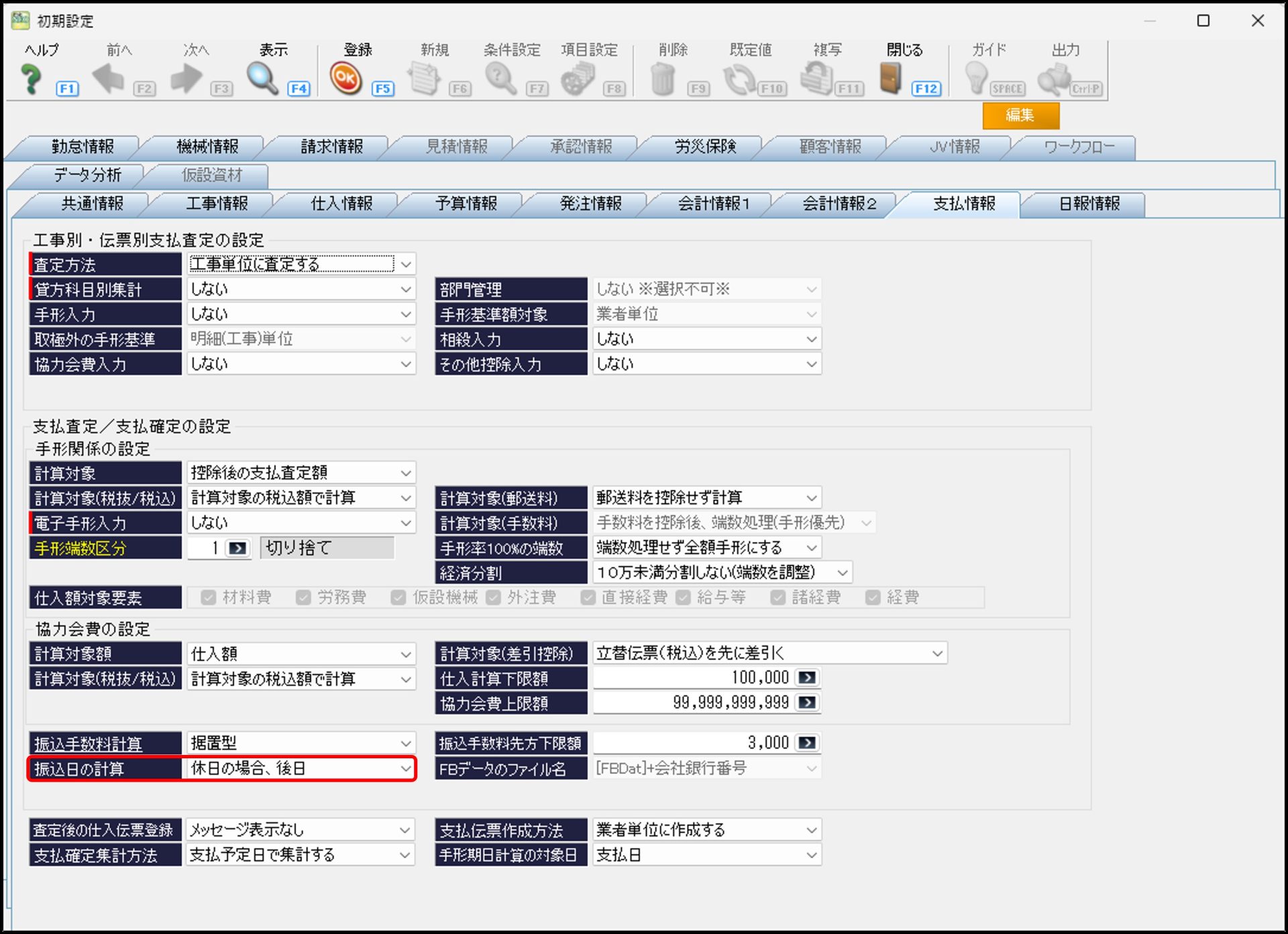Click the 削除 trash can icon
The width and height of the screenshot is (1288, 934).
[662, 79]
